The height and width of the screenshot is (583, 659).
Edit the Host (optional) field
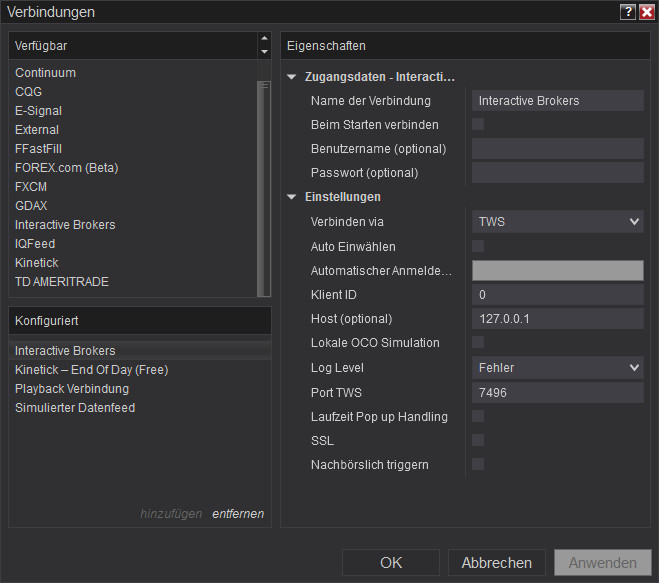pos(558,319)
